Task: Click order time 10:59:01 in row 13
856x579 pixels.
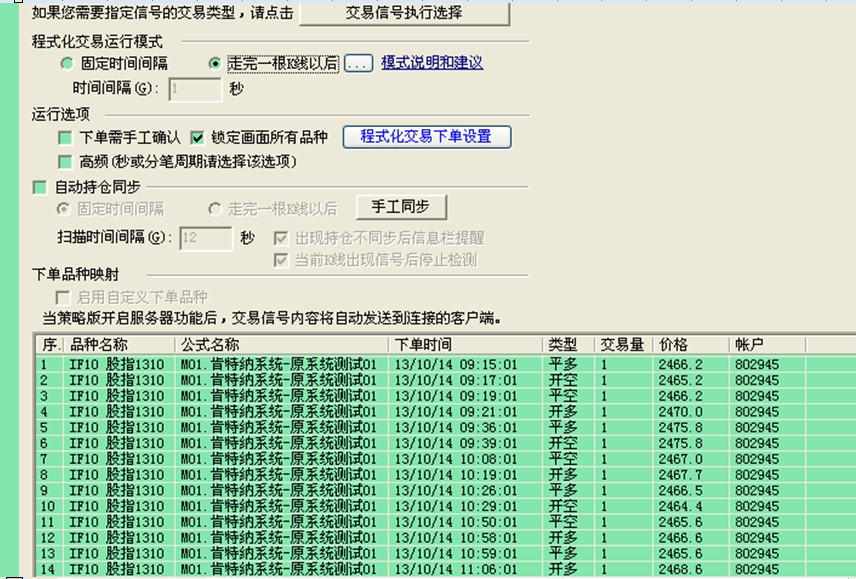Action: (455, 554)
